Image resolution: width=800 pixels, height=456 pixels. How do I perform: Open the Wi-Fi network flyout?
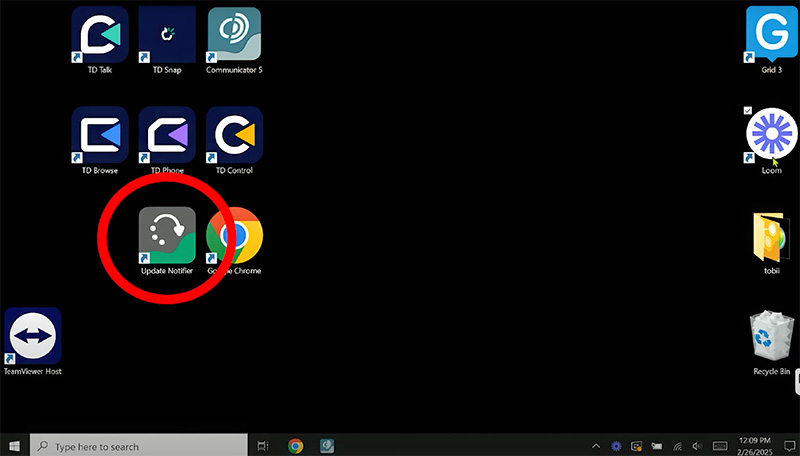[677, 446]
